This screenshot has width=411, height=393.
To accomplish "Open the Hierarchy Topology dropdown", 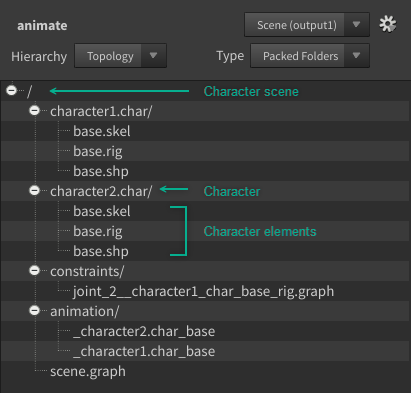I will pos(120,56).
